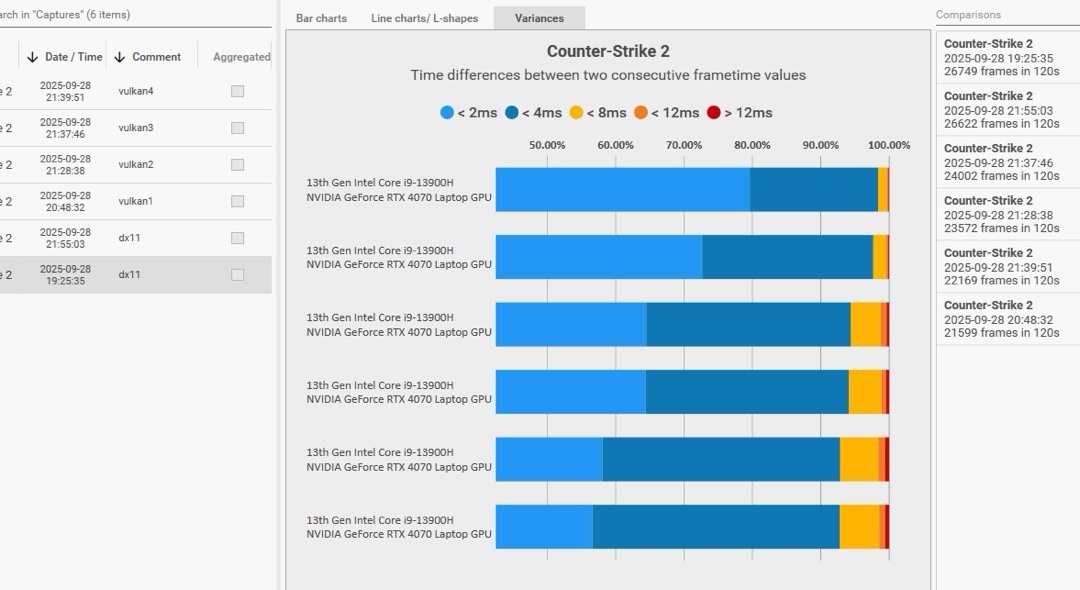
Task: Click the yellow segment of bottom bar
Action: coord(860,527)
